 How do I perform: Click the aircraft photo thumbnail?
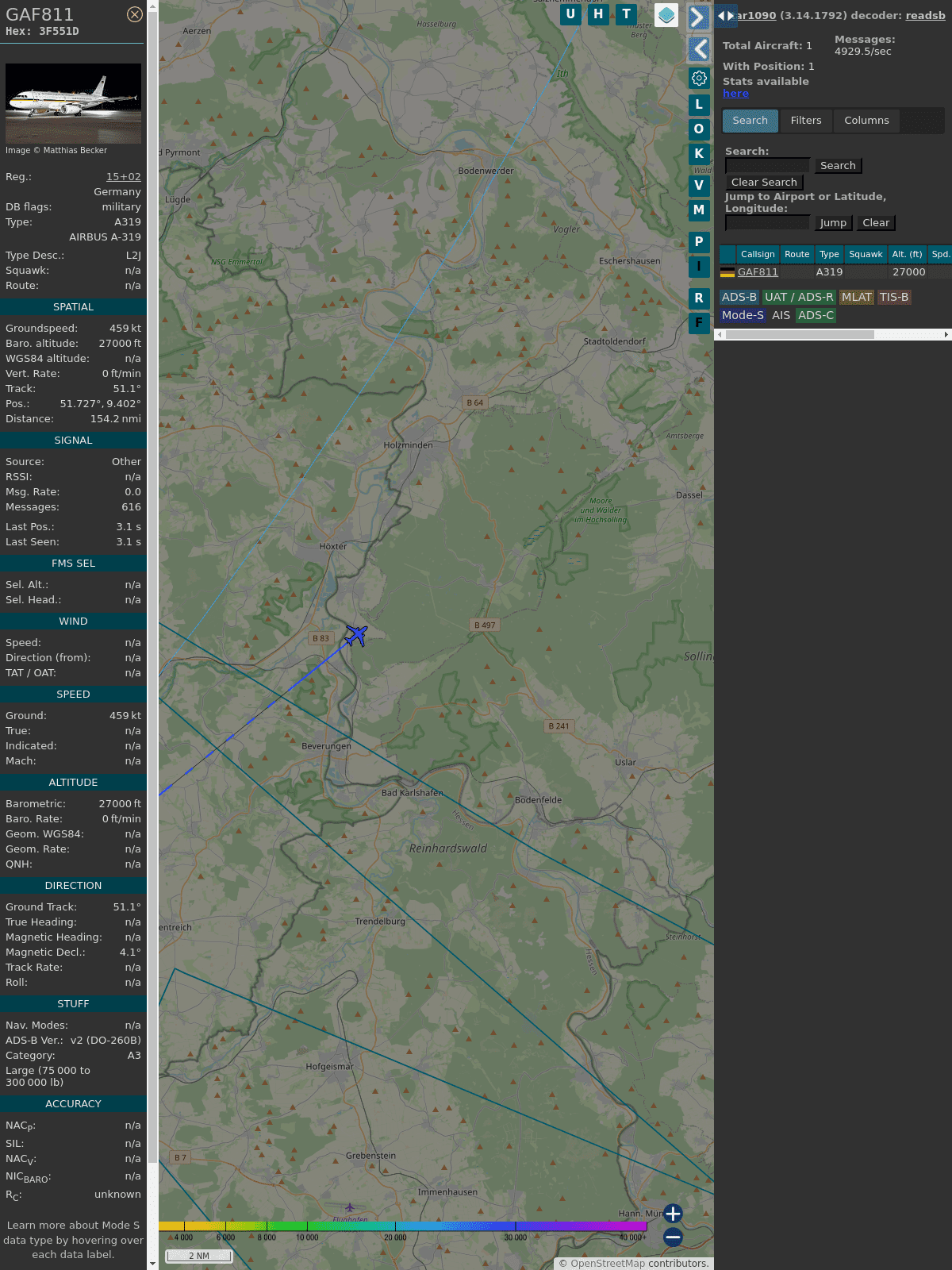pyautogui.click(x=73, y=103)
